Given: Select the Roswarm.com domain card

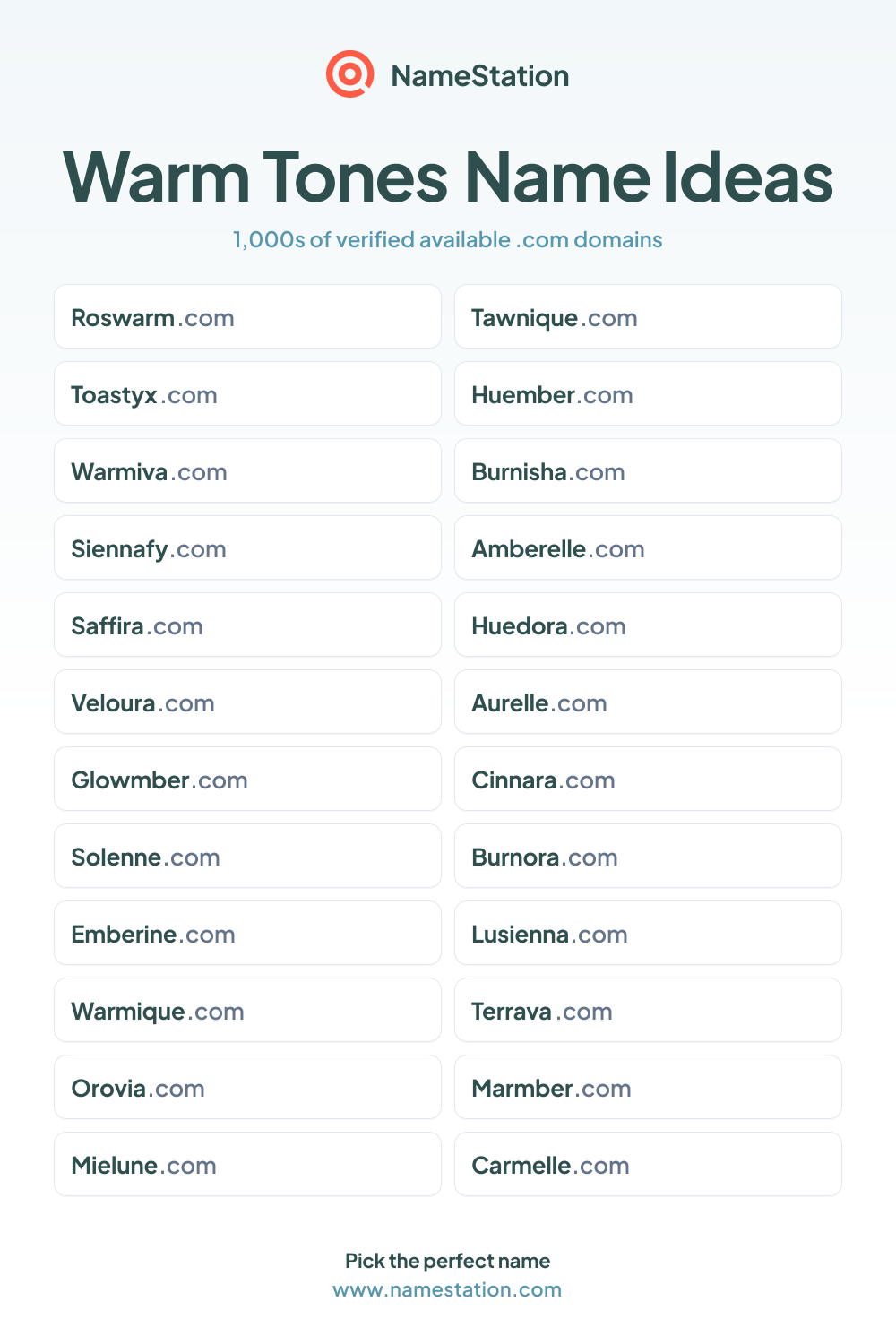Looking at the screenshot, I should coord(247,316).
